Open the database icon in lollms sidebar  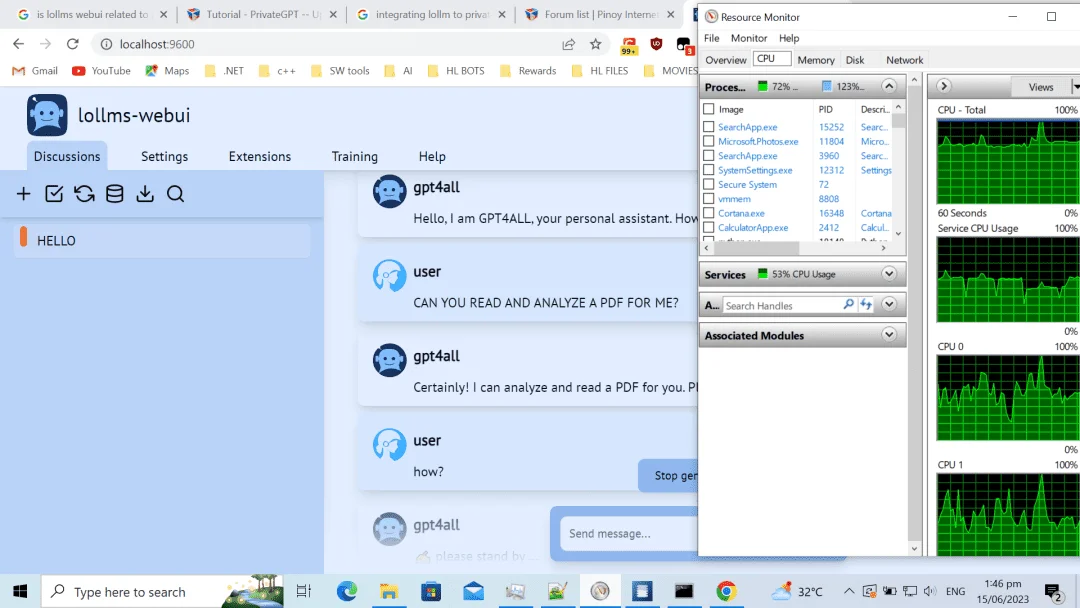(114, 194)
